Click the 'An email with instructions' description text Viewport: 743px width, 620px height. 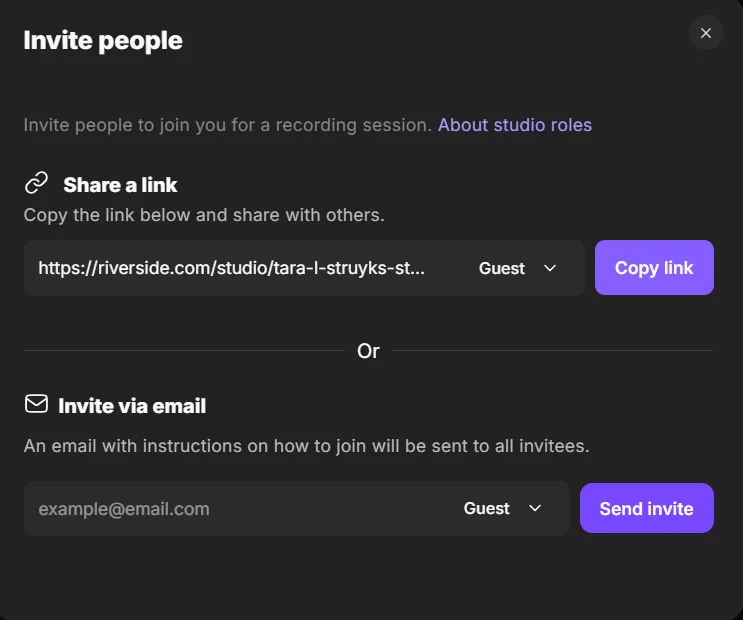(x=307, y=446)
